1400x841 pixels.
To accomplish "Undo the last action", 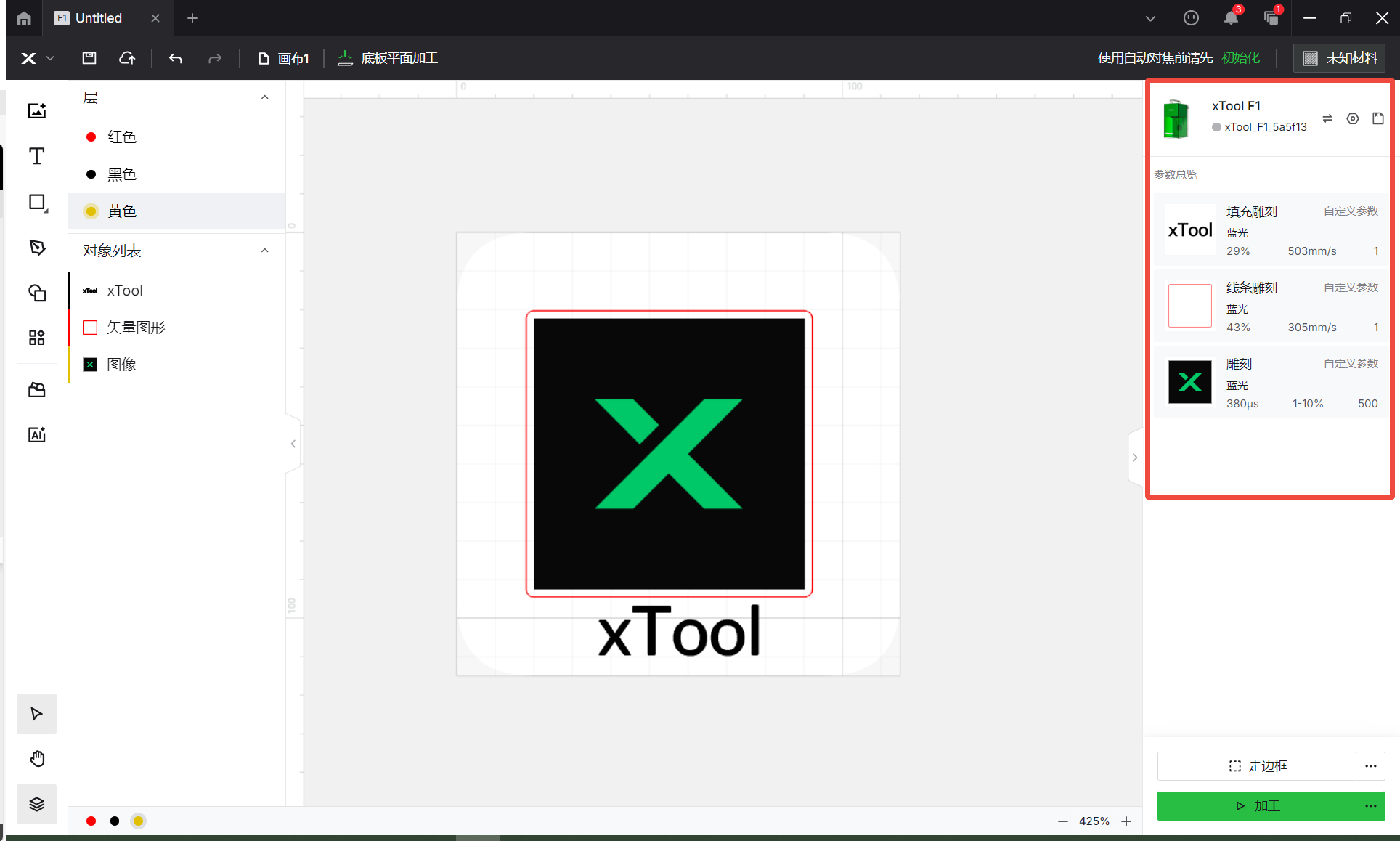I will (176, 58).
